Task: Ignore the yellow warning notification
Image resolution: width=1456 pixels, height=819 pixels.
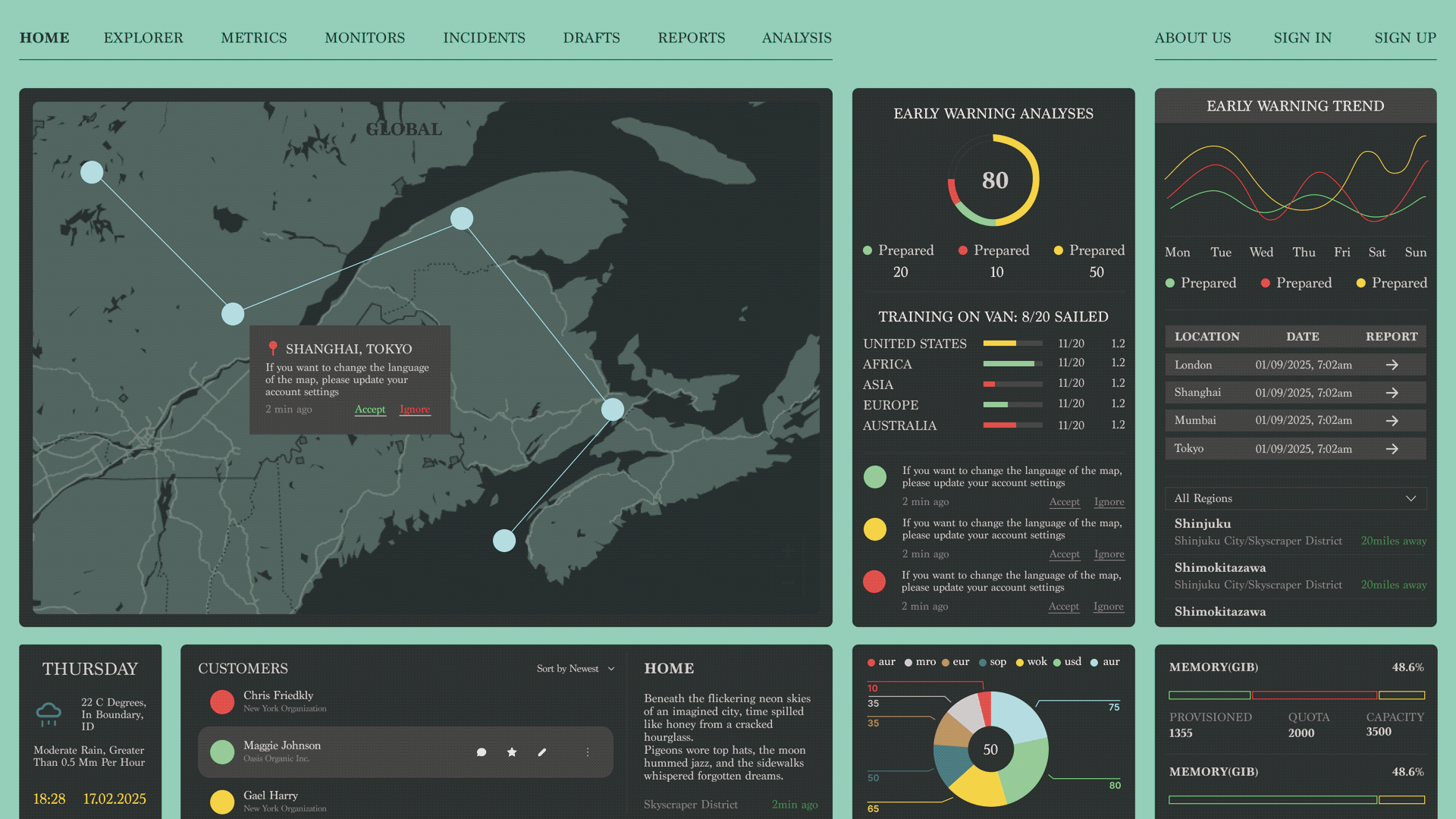Action: pyautogui.click(x=1109, y=554)
